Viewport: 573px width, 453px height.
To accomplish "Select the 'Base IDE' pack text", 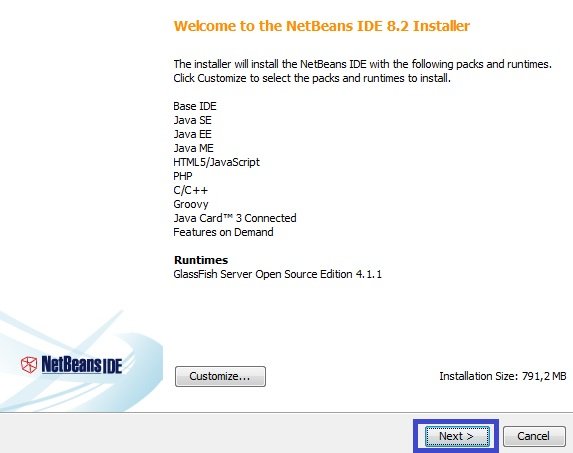I will click(x=195, y=106).
